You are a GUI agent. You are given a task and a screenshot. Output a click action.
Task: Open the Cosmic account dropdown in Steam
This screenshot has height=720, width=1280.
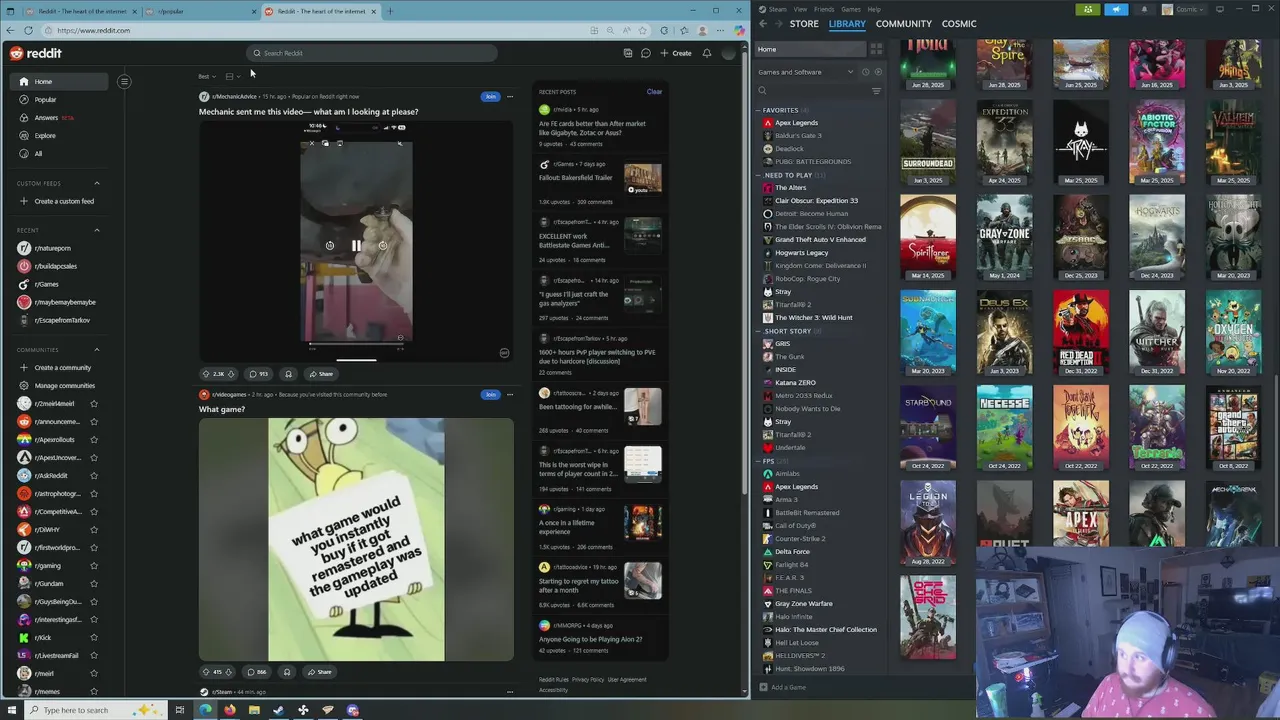pyautogui.click(x=1186, y=10)
